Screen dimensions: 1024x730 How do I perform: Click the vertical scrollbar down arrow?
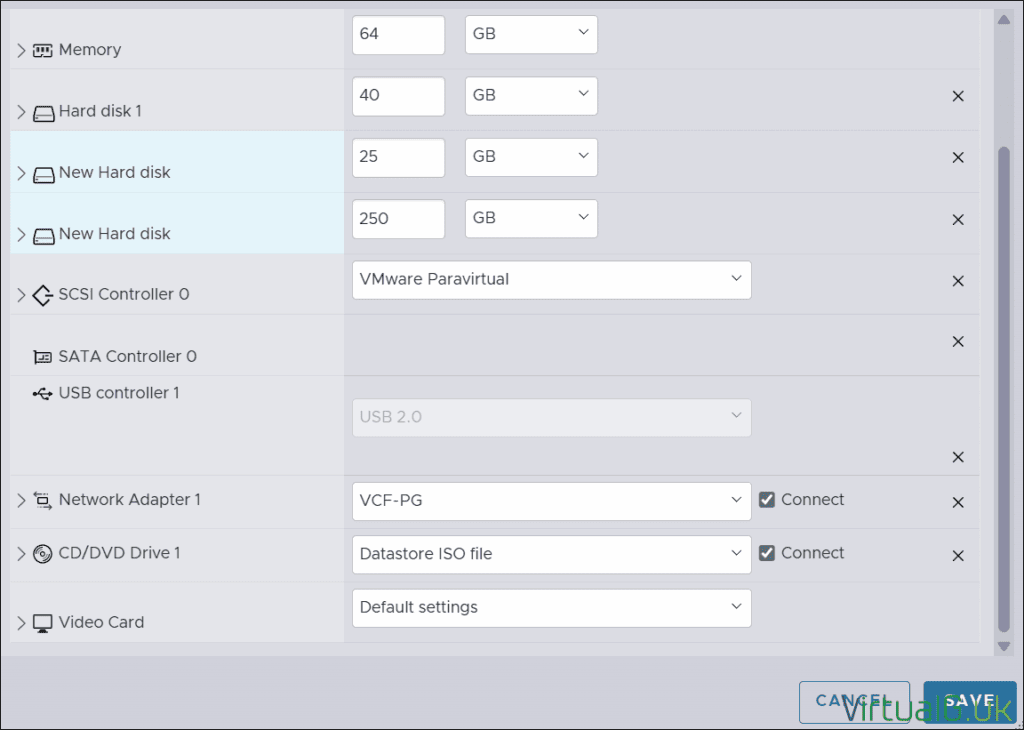tap(1004, 647)
